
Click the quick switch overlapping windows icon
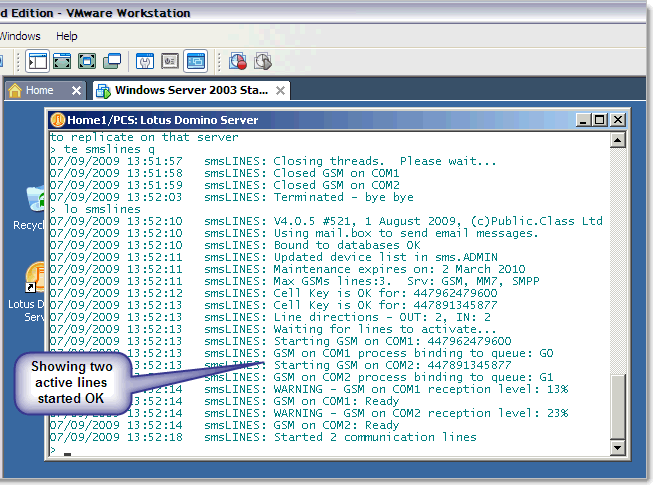tap(112, 62)
